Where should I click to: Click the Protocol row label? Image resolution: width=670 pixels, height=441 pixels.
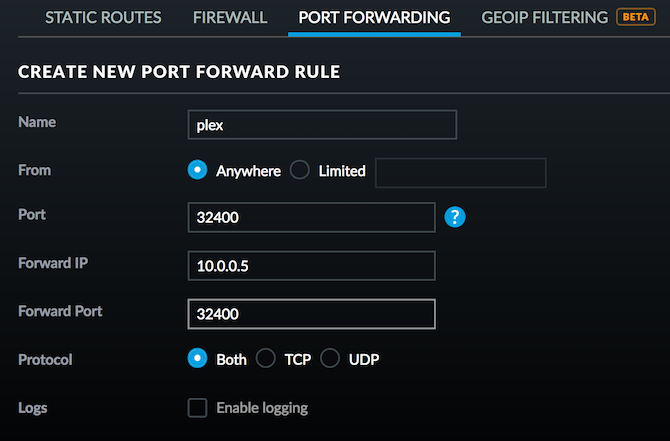pyautogui.click(x=46, y=359)
